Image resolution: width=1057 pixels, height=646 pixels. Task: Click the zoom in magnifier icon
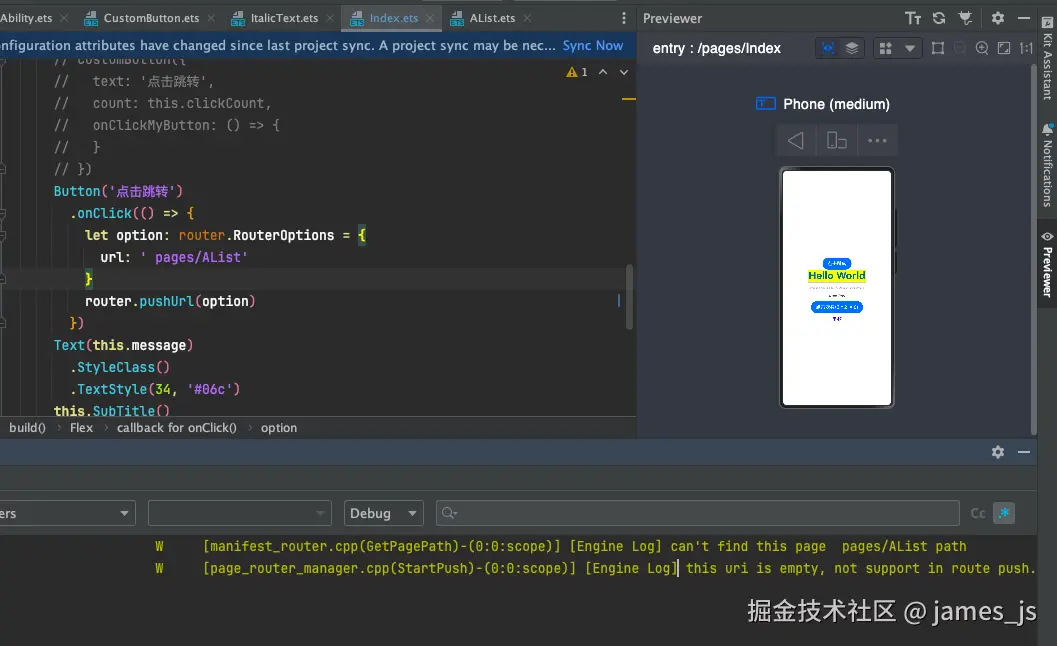(982, 48)
